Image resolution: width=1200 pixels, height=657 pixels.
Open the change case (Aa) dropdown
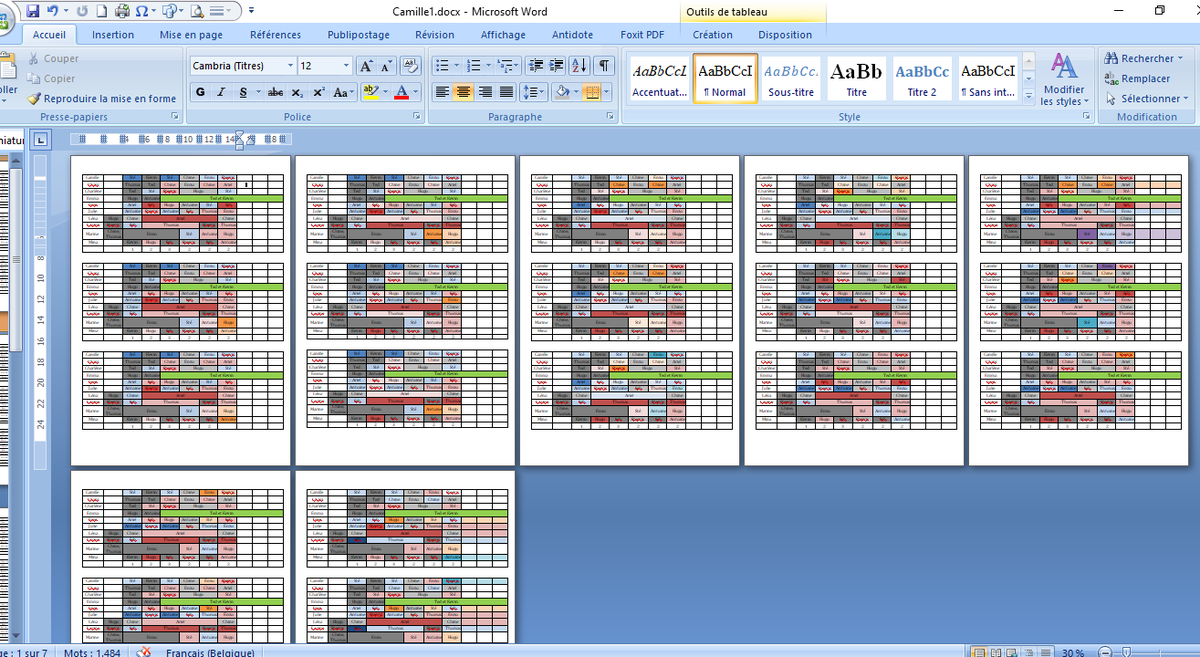click(x=344, y=92)
